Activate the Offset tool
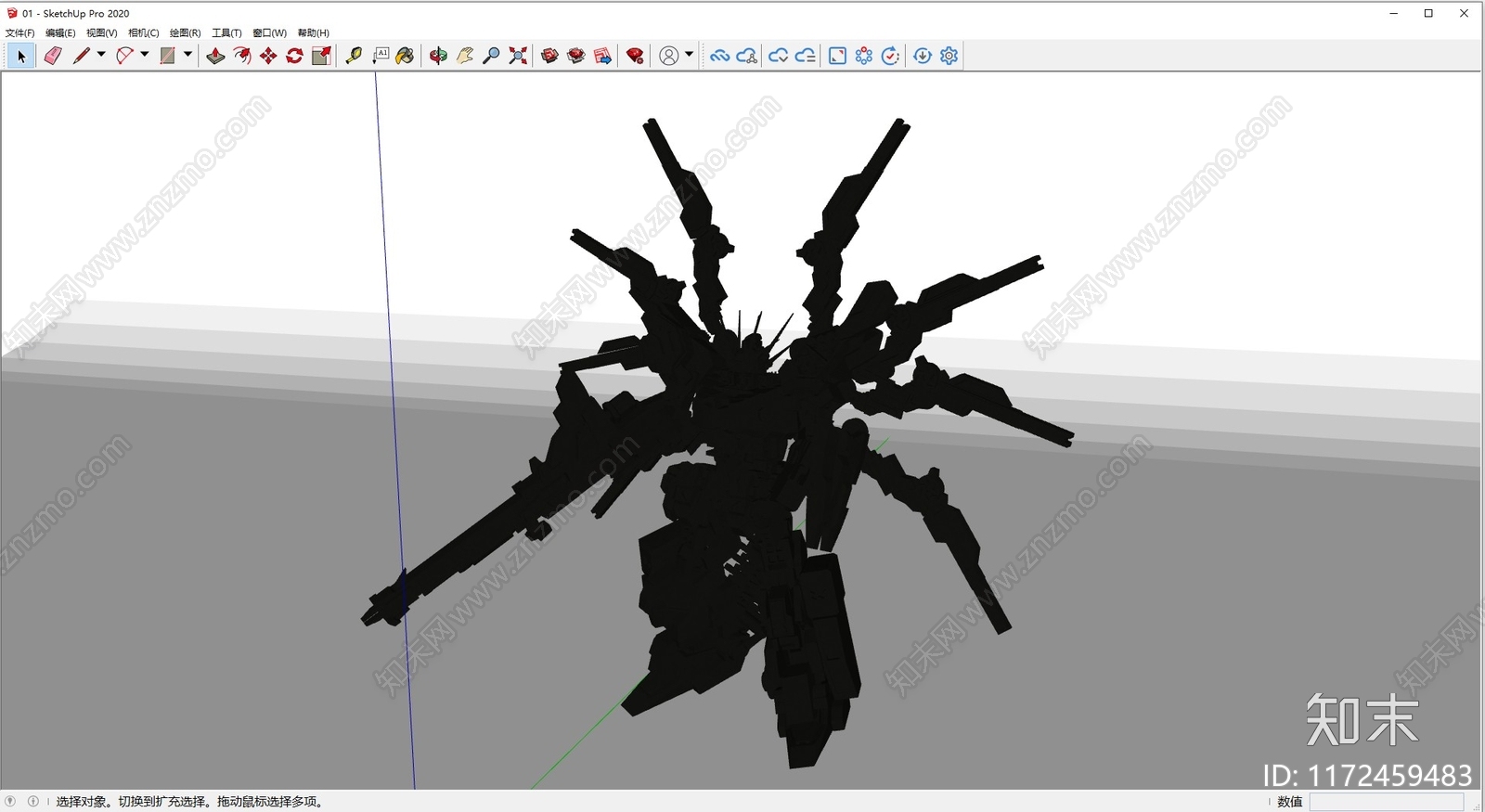The image size is (1485, 812). pyautogui.click(x=242, y=56)
